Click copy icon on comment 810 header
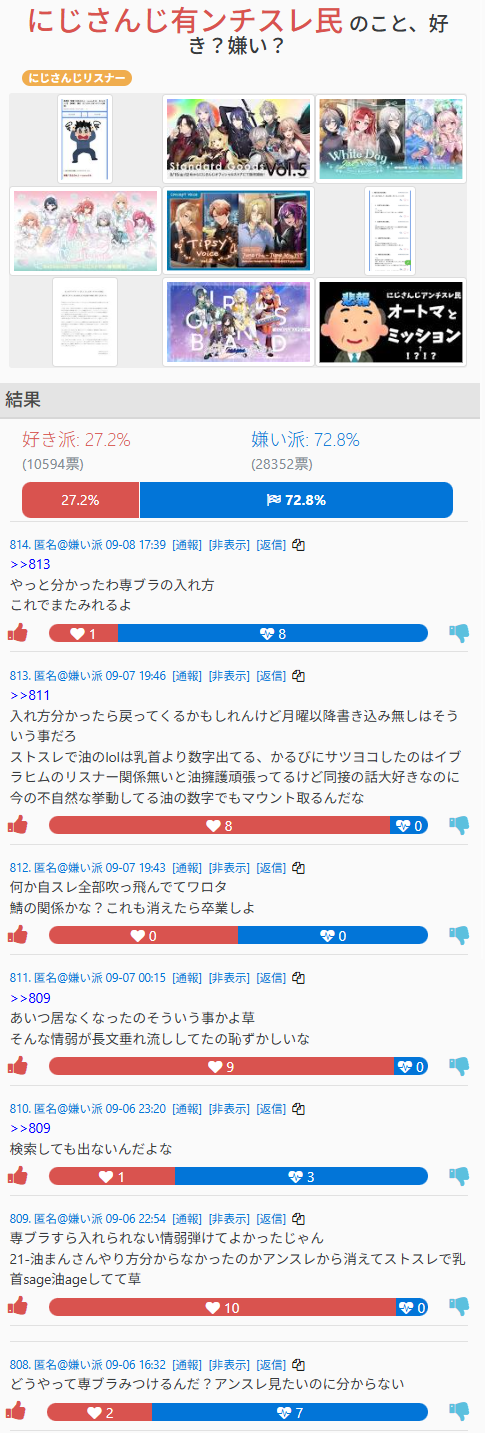485x1433 pixels. (x=298, y=1109)
